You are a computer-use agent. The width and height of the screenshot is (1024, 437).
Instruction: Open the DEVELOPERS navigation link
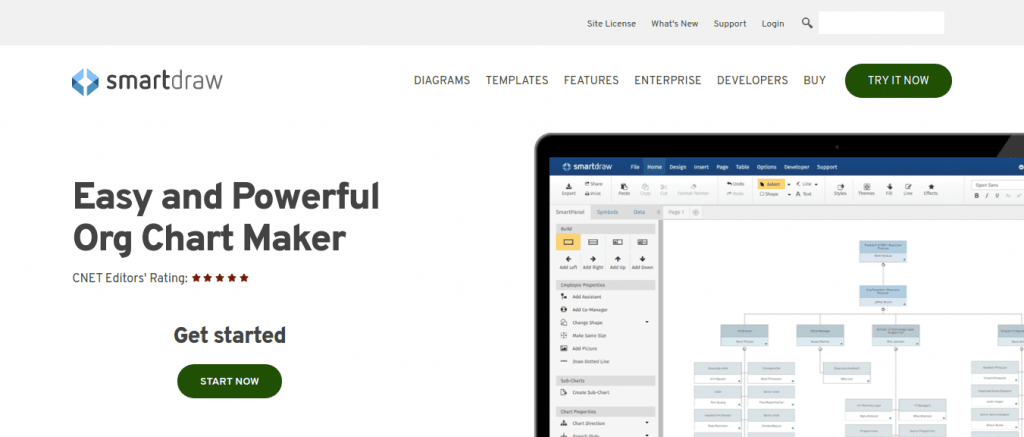pyautogui.click(x=752, y=80)
